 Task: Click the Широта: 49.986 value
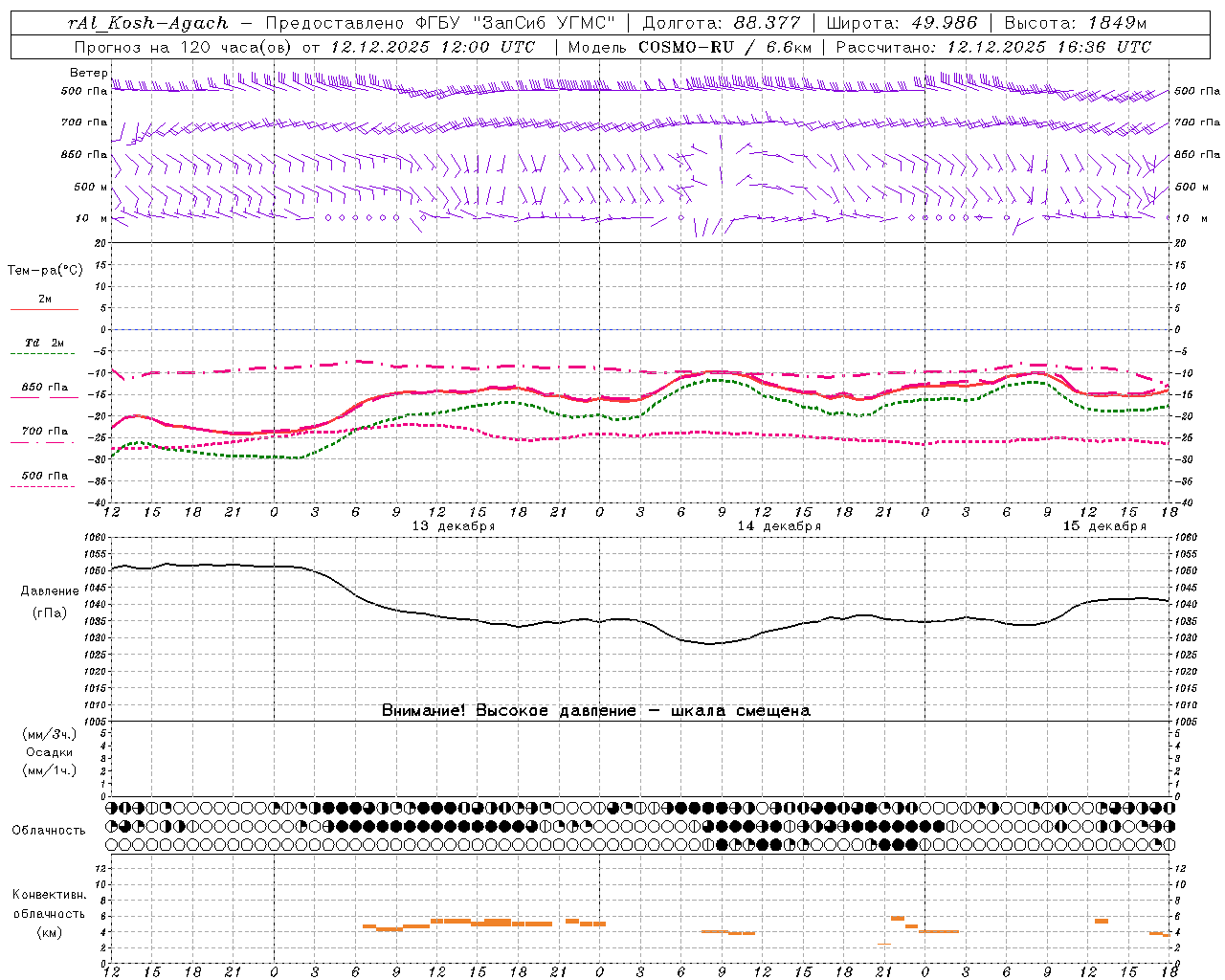point(902,23)
